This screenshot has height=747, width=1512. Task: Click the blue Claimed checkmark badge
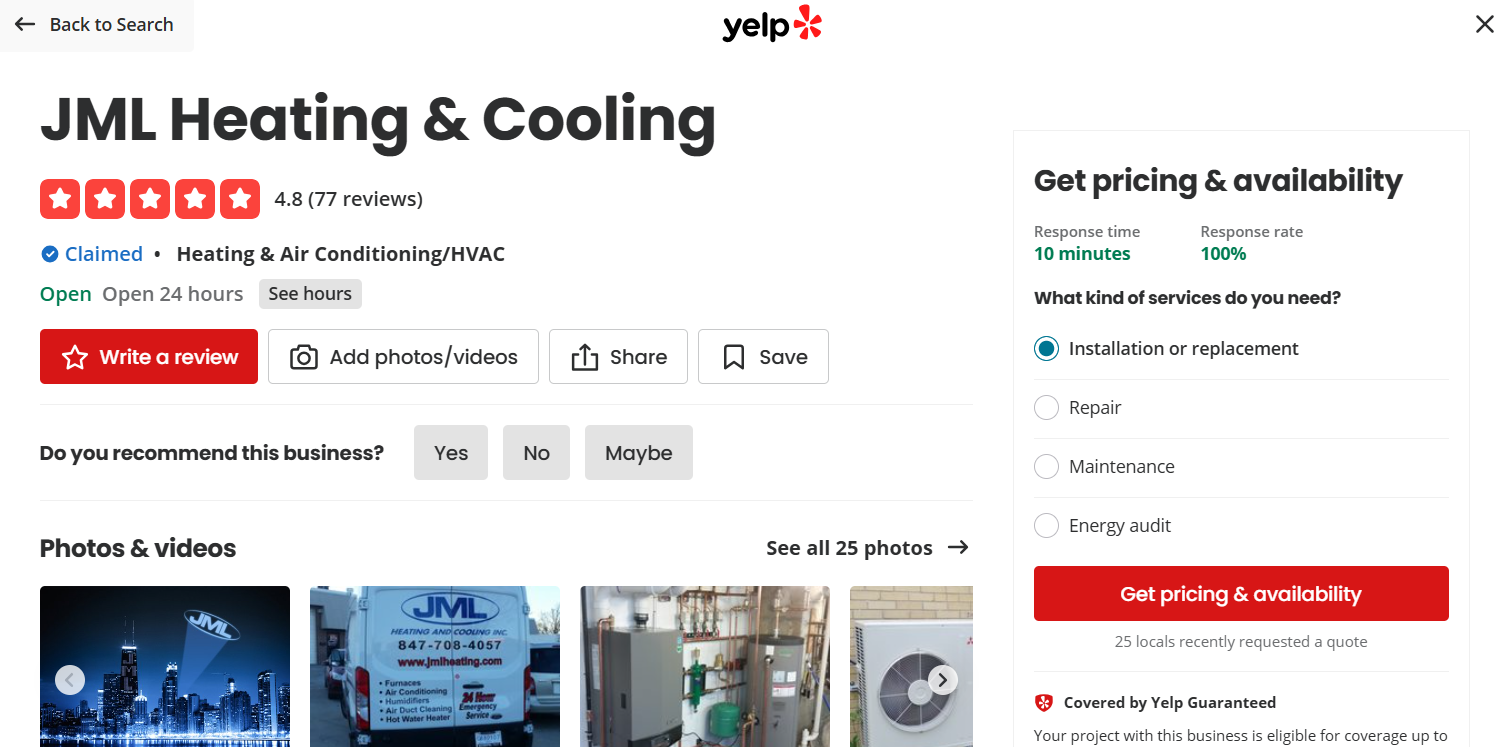[48, 253]
